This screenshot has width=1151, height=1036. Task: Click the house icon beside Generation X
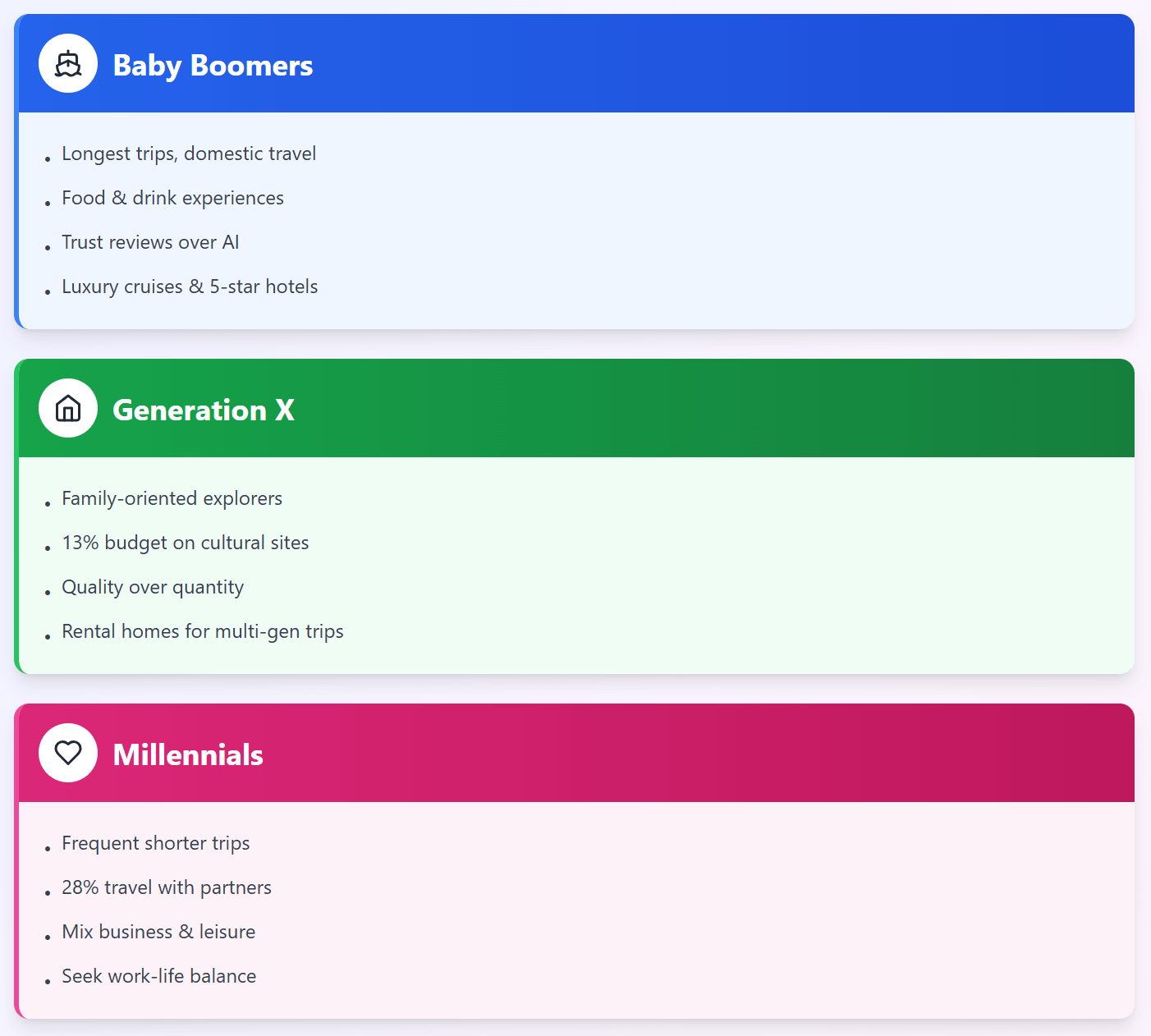coord(68,408)
